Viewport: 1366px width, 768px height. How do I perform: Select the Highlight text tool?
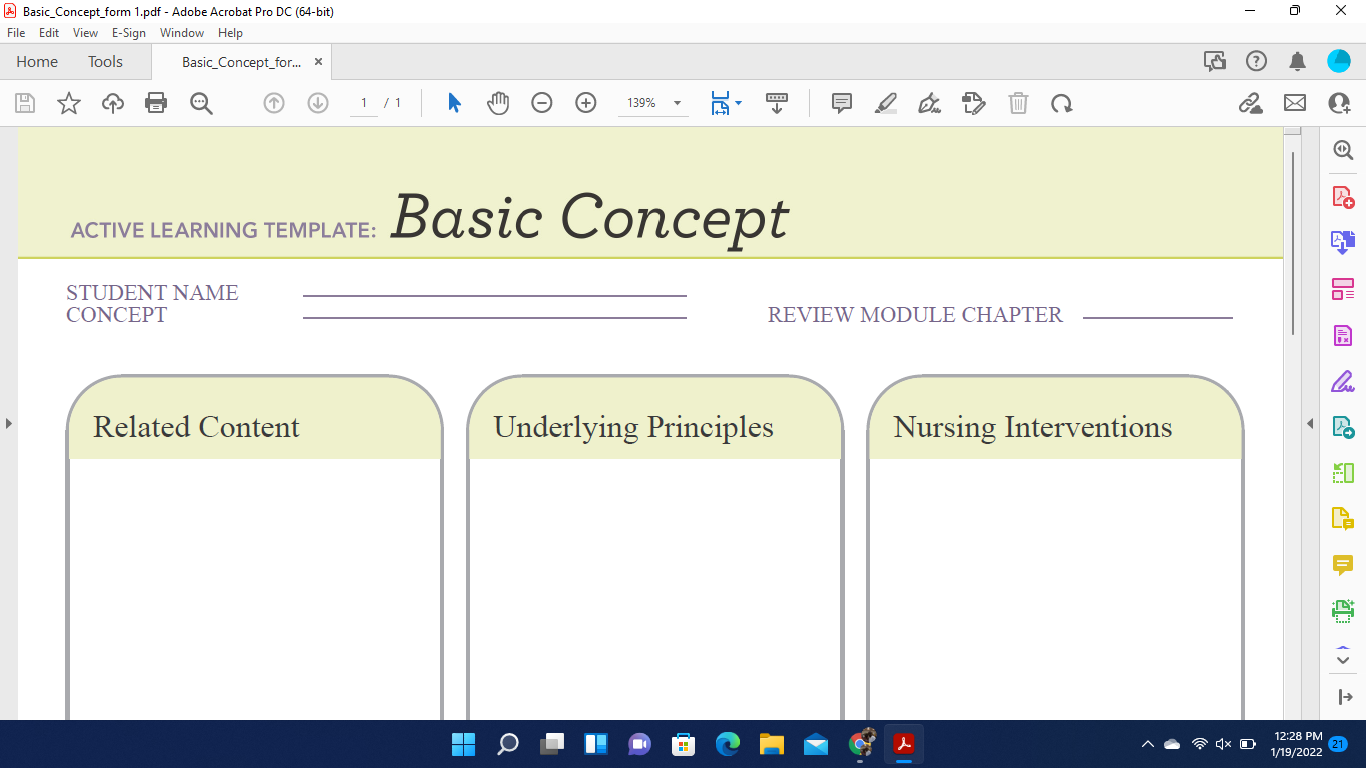pyautogui.click(x=885, y=103)
